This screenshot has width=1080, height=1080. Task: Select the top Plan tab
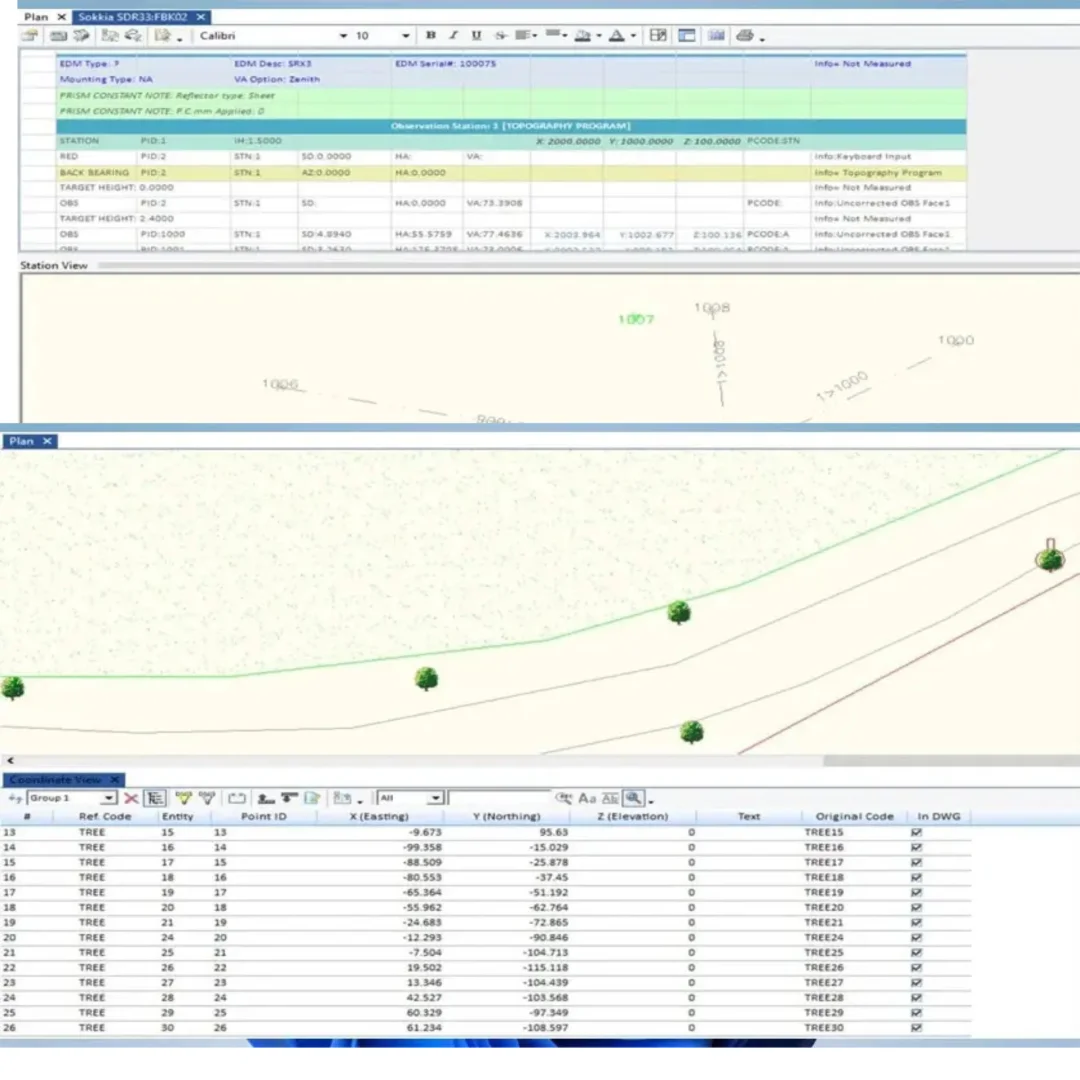[36, 17]
